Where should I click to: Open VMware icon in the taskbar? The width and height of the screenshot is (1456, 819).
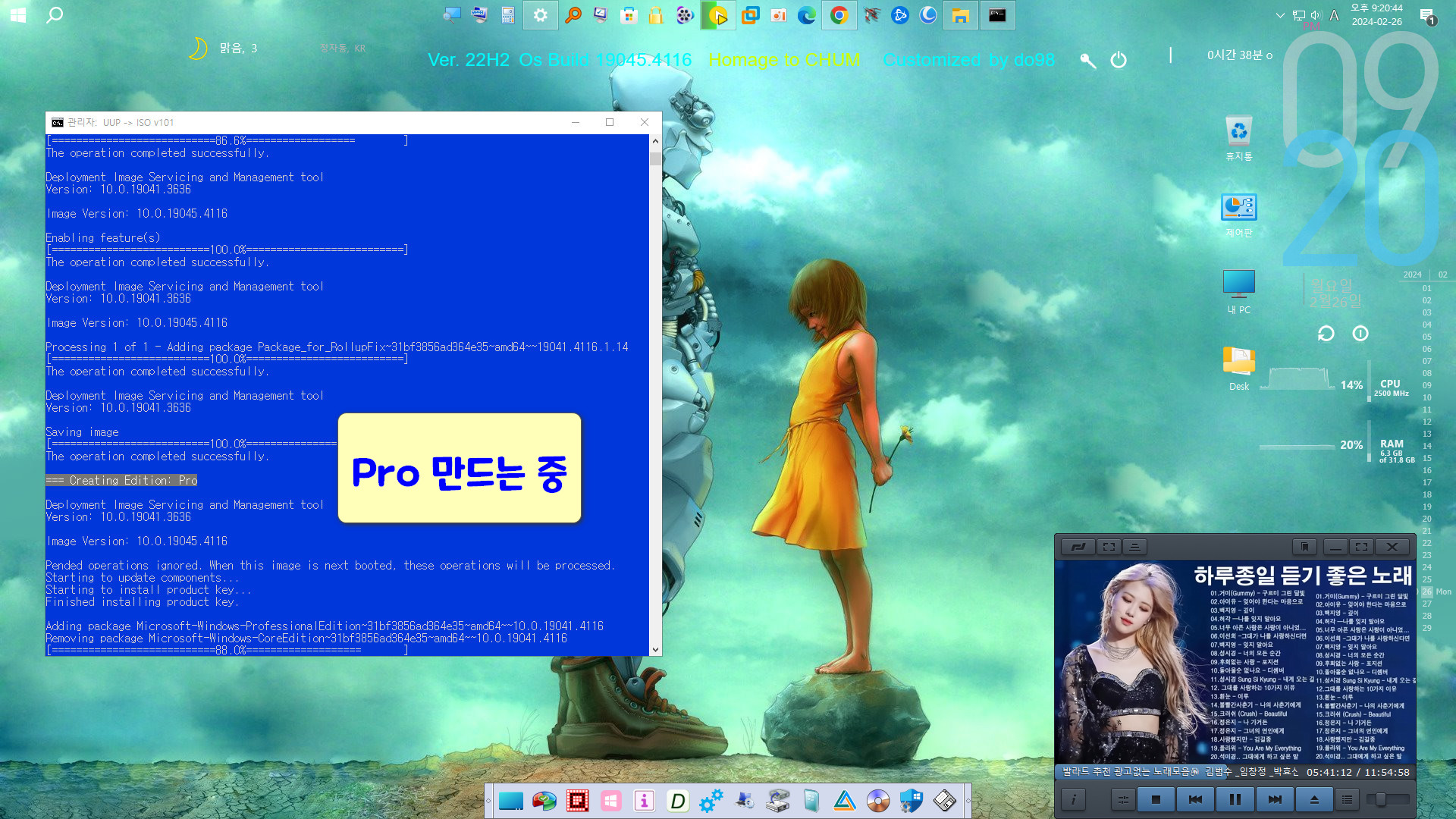(750, 15)
